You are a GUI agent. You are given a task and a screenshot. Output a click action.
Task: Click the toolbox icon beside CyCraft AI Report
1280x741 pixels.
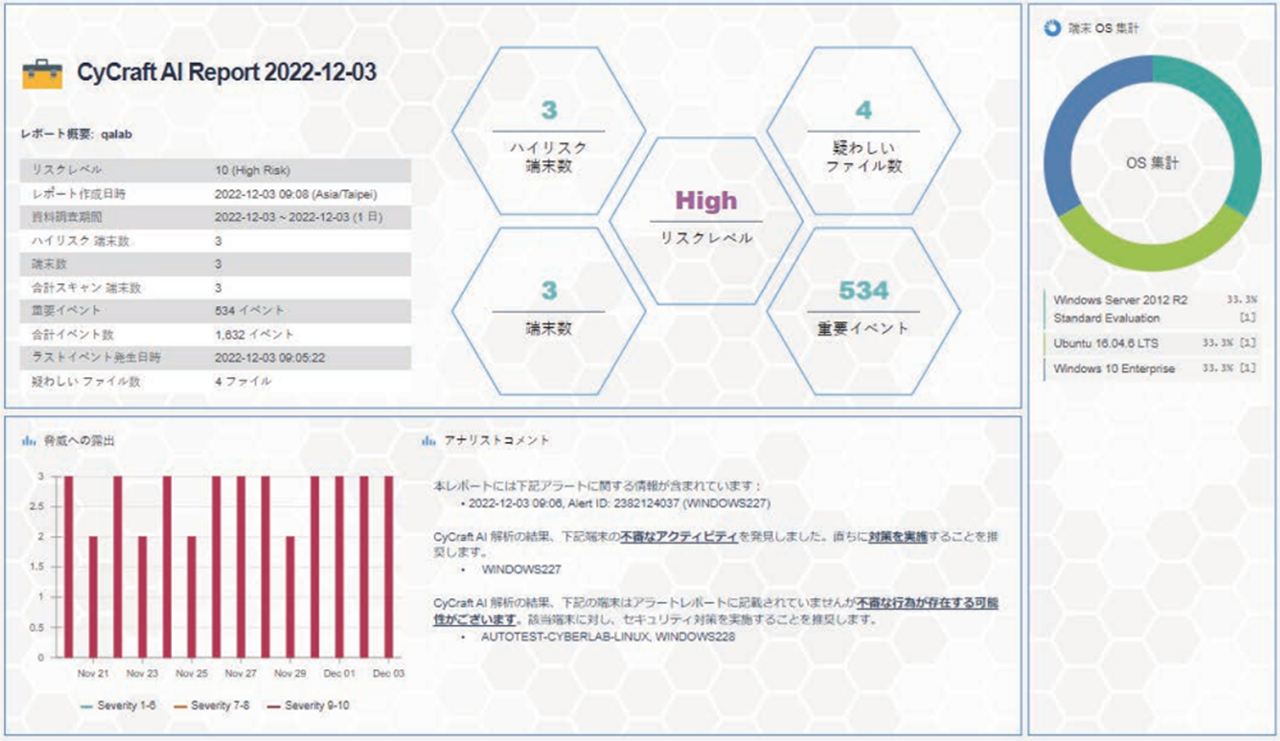pos(41,74)
